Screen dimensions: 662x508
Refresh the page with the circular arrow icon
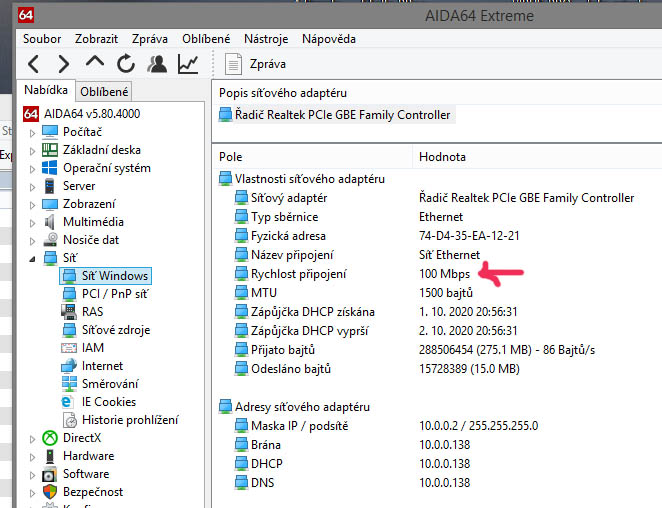tap(126, 64)
